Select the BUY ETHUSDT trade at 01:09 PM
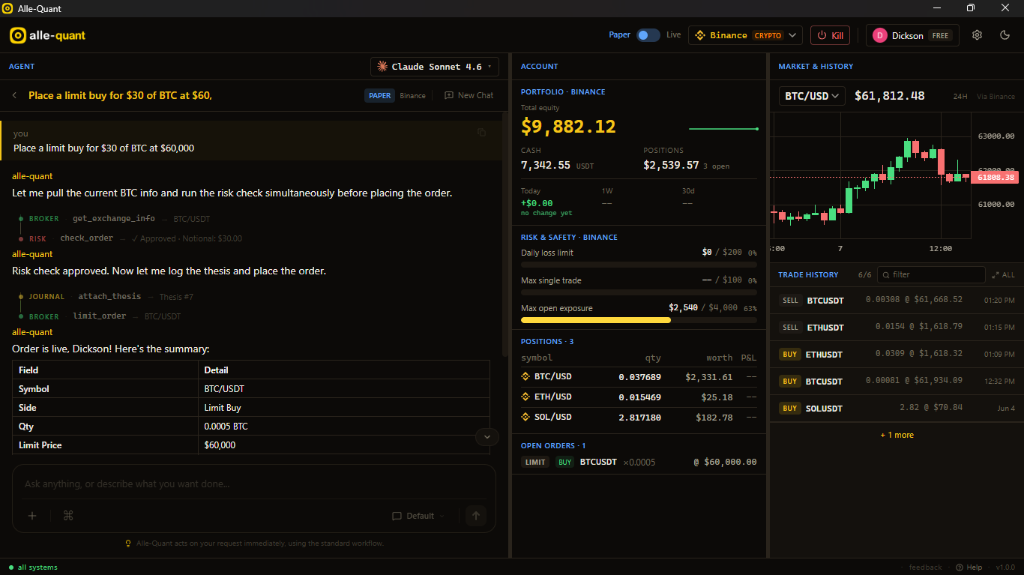The width and height of the screenshot is (1024, 575). (897, 354)
